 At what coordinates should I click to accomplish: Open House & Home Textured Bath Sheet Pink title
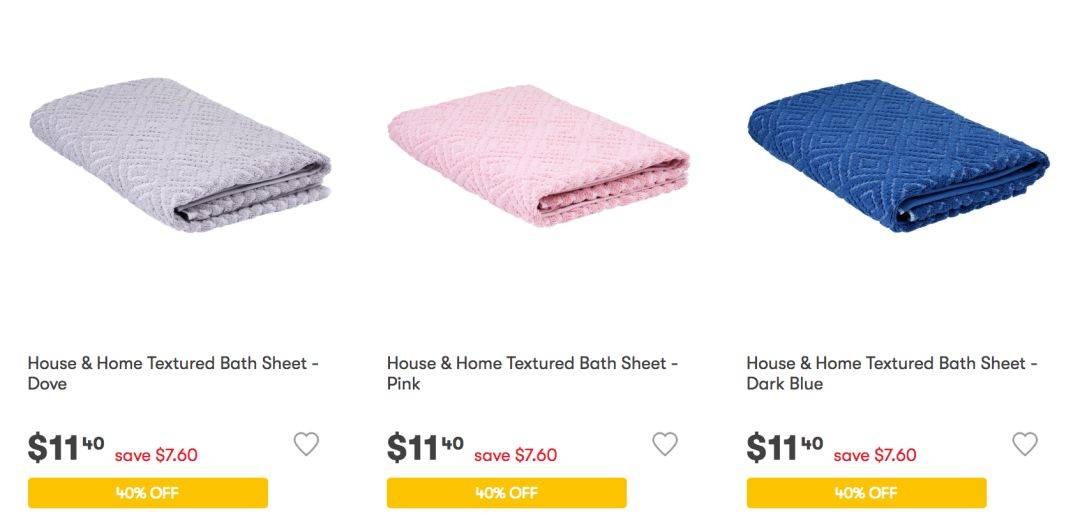(532, 373)
